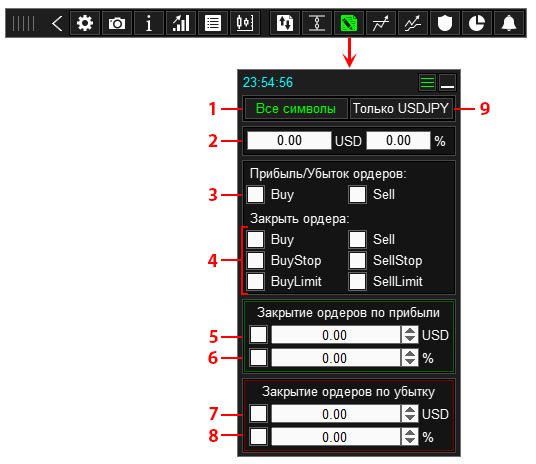The height and width of the screenshot is (464, 536).
Task: Click profit percent amount input field
Action: coord(336,358)
